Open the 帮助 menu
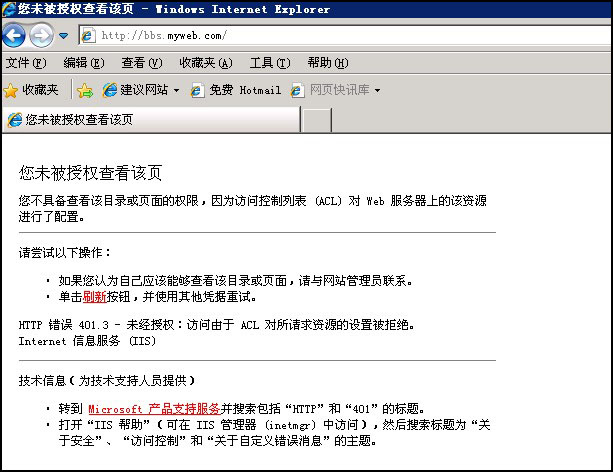Image resolution: width=613 pixels, height=472 pixels. pyautogui.click(x=327, y=63)
